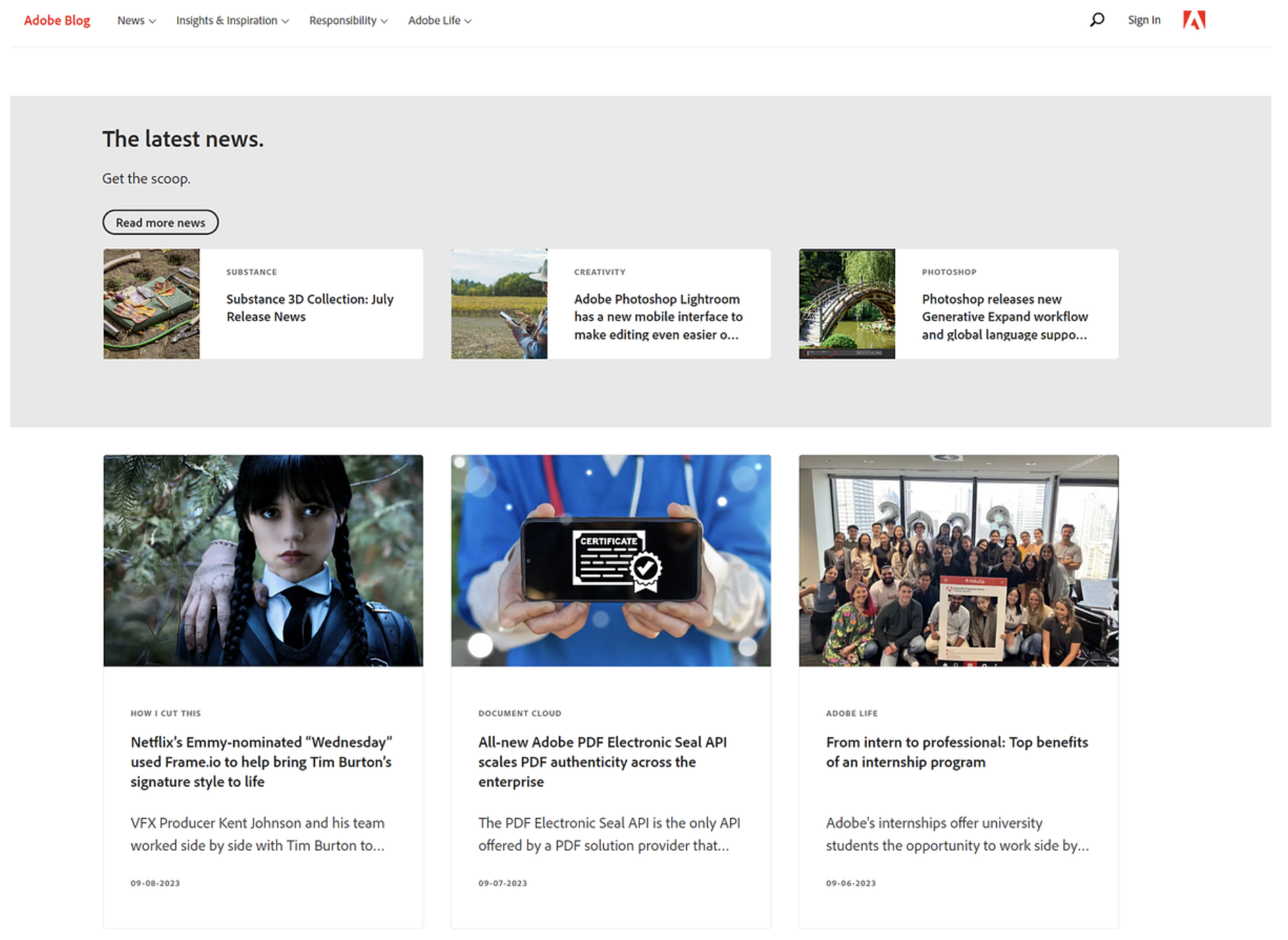1288x940 pixels.
Task: Open the Photoshop garden bridge thumbnail
Action: pos(847,303)
